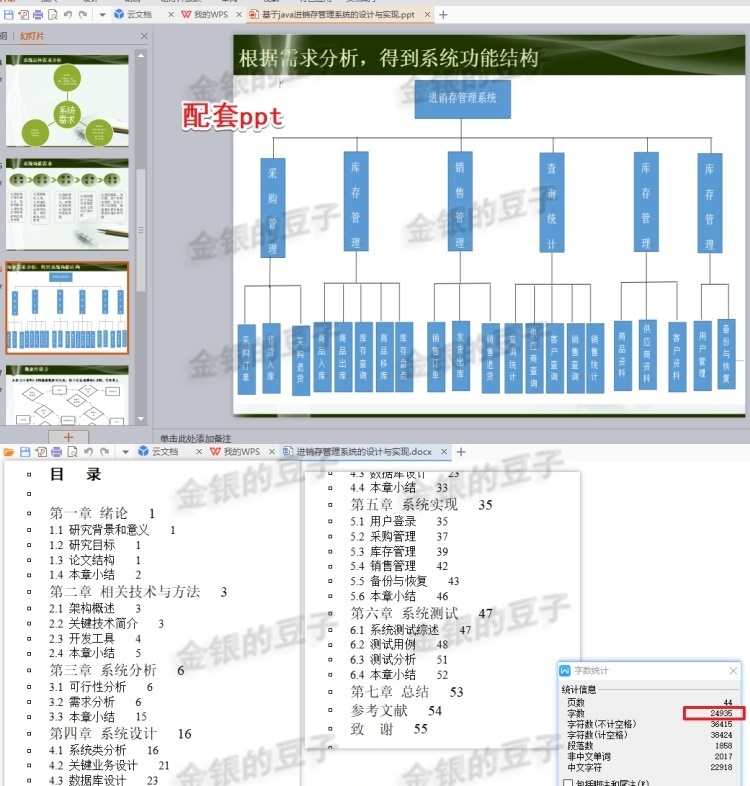This screenshot has height=786, width=750.
Task: Select the 采购管理 box on slide
Action: tap(273, 208)
